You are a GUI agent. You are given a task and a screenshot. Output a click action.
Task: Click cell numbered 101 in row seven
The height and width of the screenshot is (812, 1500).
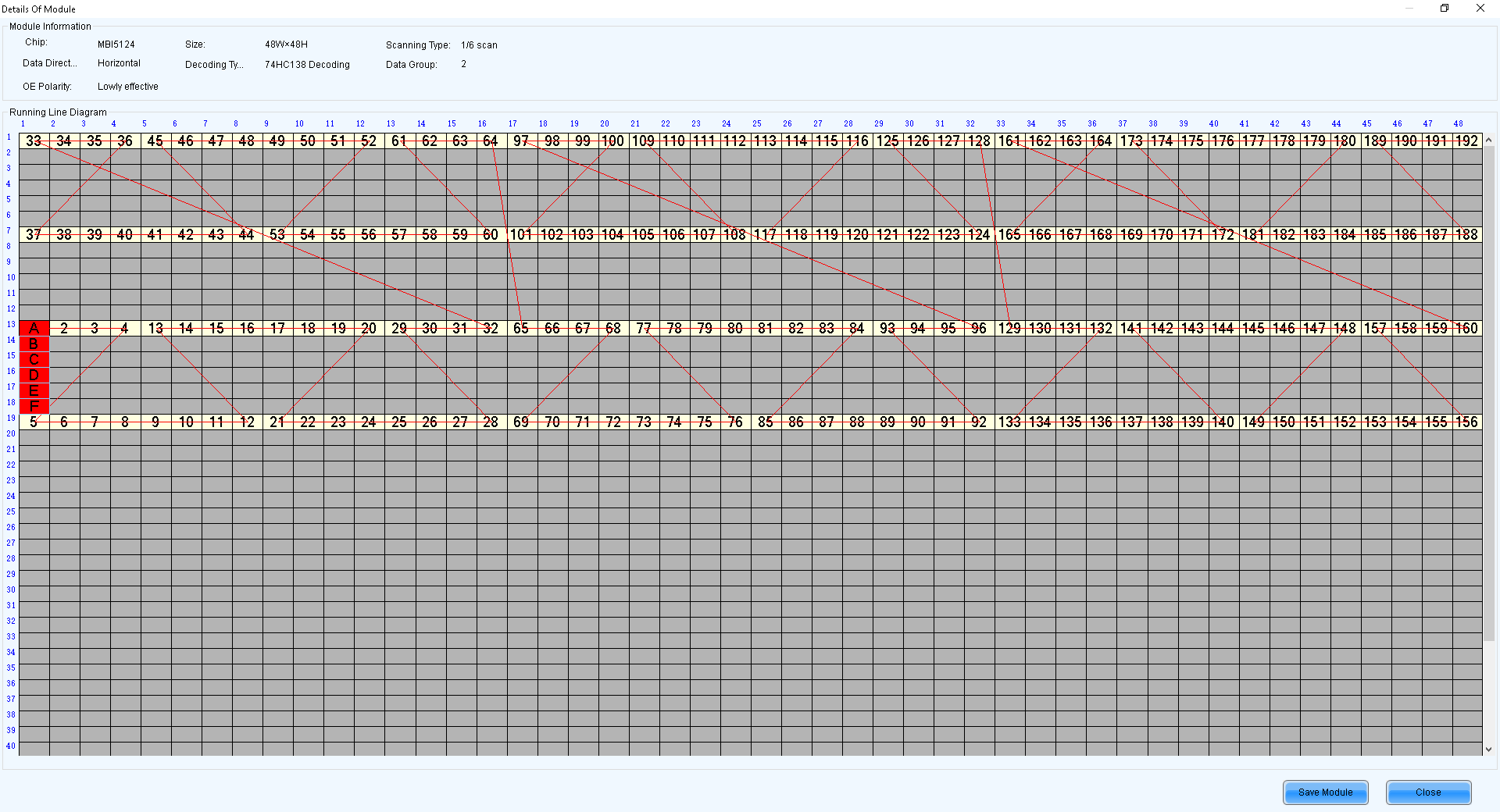[522, 234]
